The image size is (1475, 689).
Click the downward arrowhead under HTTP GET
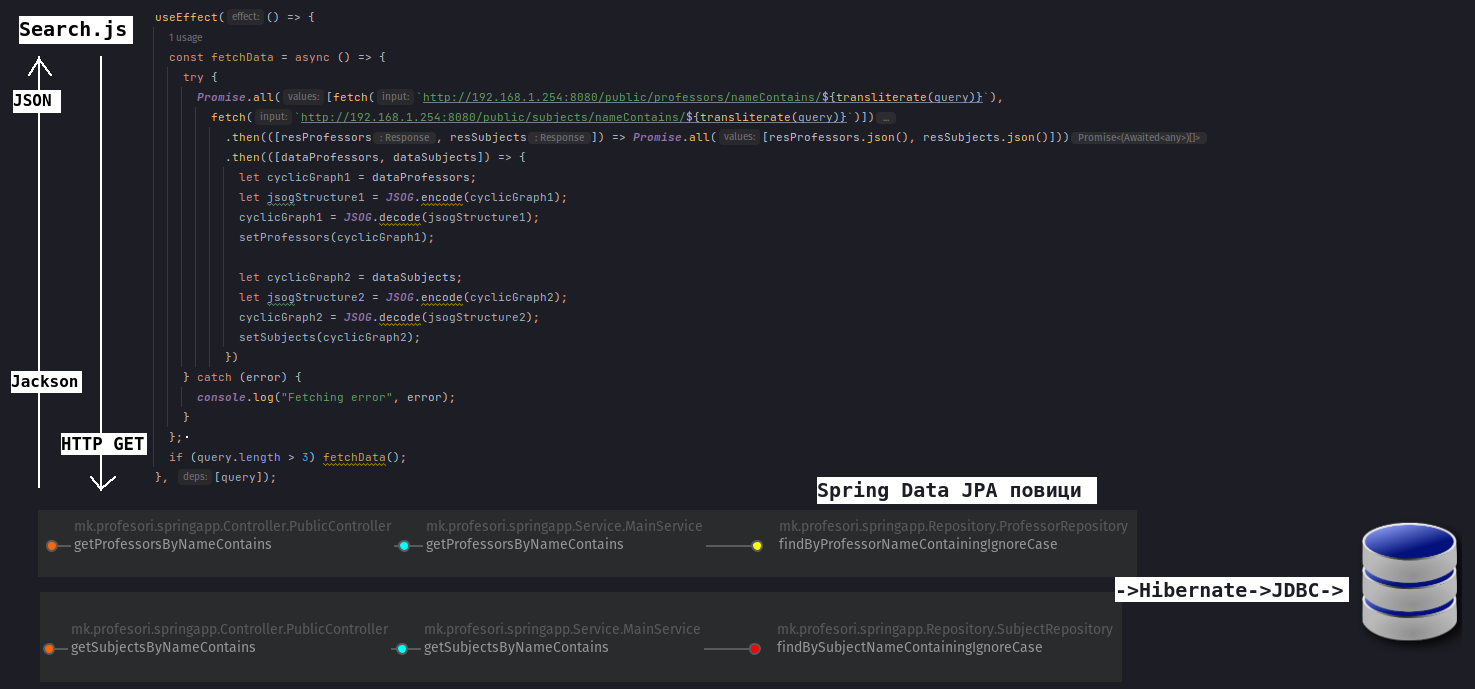point(101,483)
